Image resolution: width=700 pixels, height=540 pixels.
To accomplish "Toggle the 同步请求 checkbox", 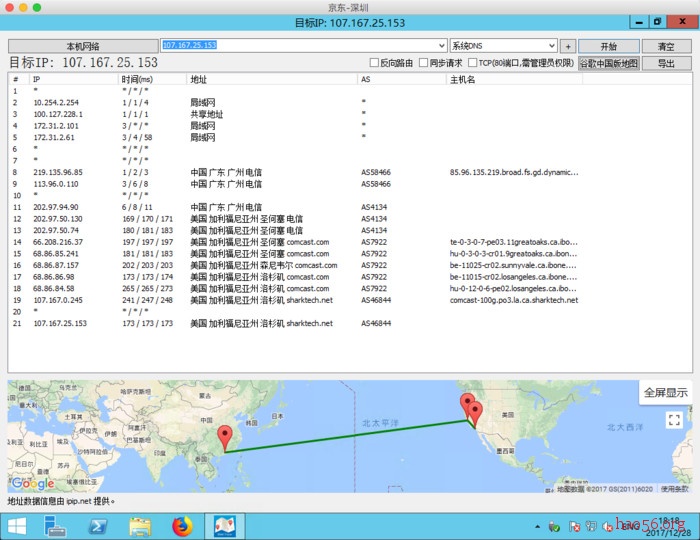I will point(424,62).
